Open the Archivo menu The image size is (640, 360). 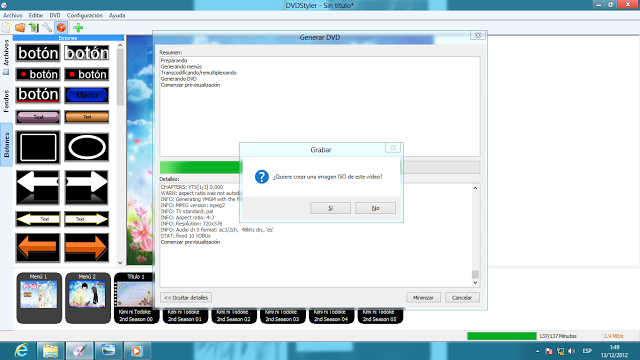(13, 15)
